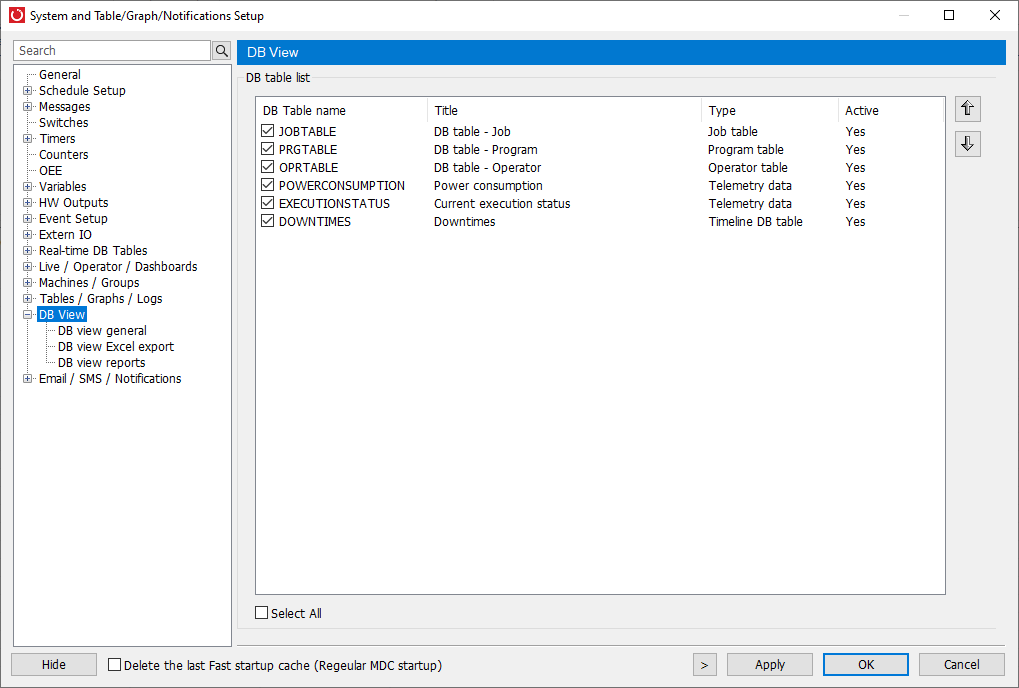The image size is (1019, 688).
Task: Select the POWERCONSUMPTION row name
Action: click(342, 186)
